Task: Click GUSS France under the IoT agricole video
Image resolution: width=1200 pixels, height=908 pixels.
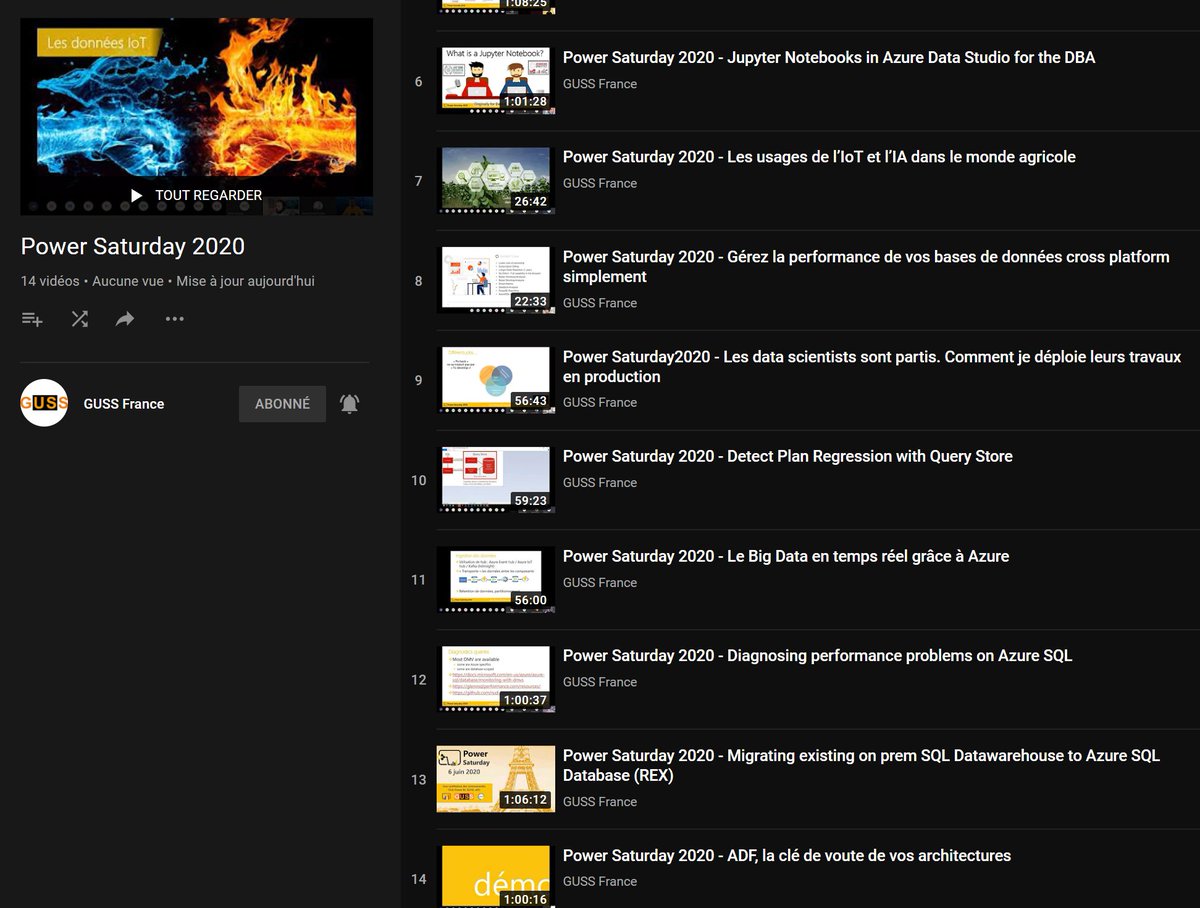Action: (600, 183)
